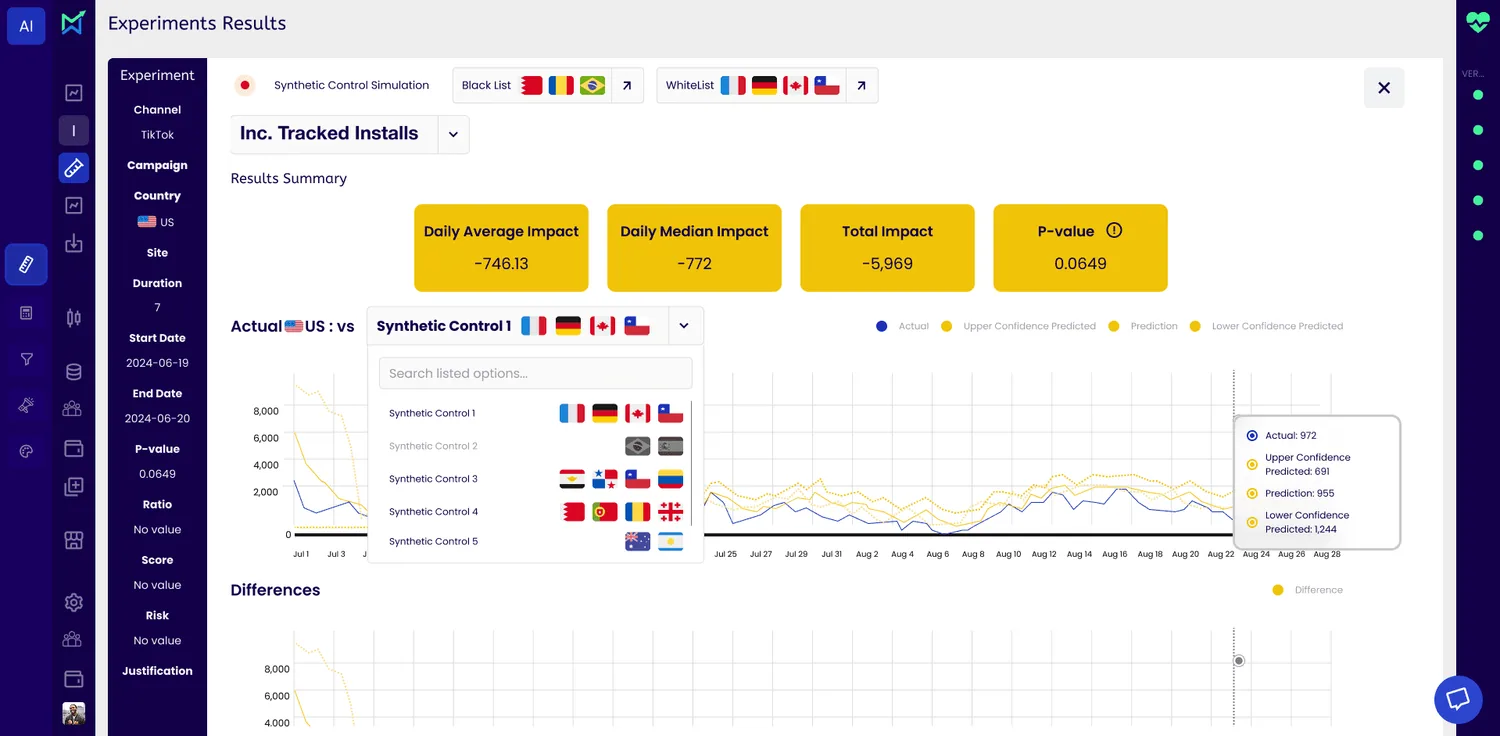Open the candlestick chart sidebar icon
Screen dimensions: 1500x736
click(73, 318)
